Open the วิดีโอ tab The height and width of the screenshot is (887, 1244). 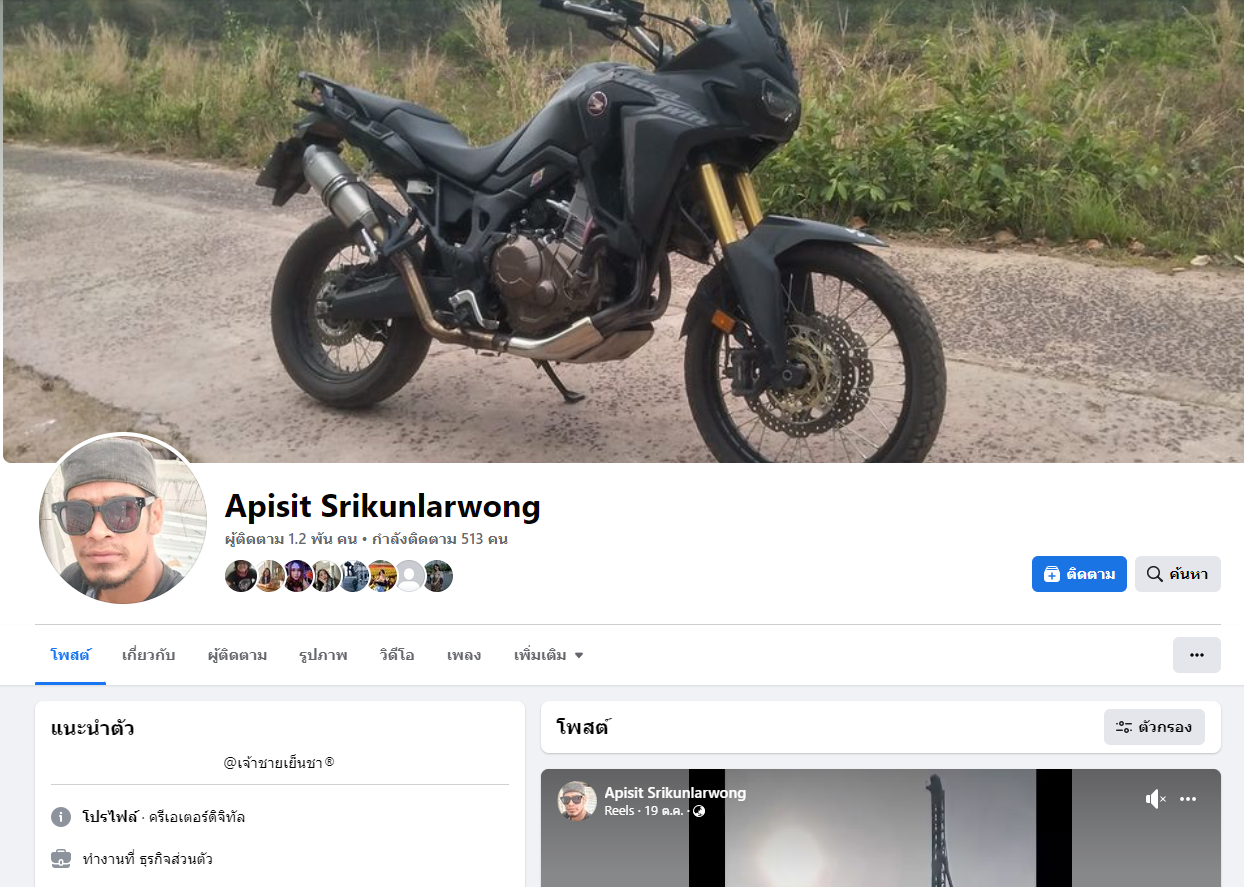(x=397, y=655)
